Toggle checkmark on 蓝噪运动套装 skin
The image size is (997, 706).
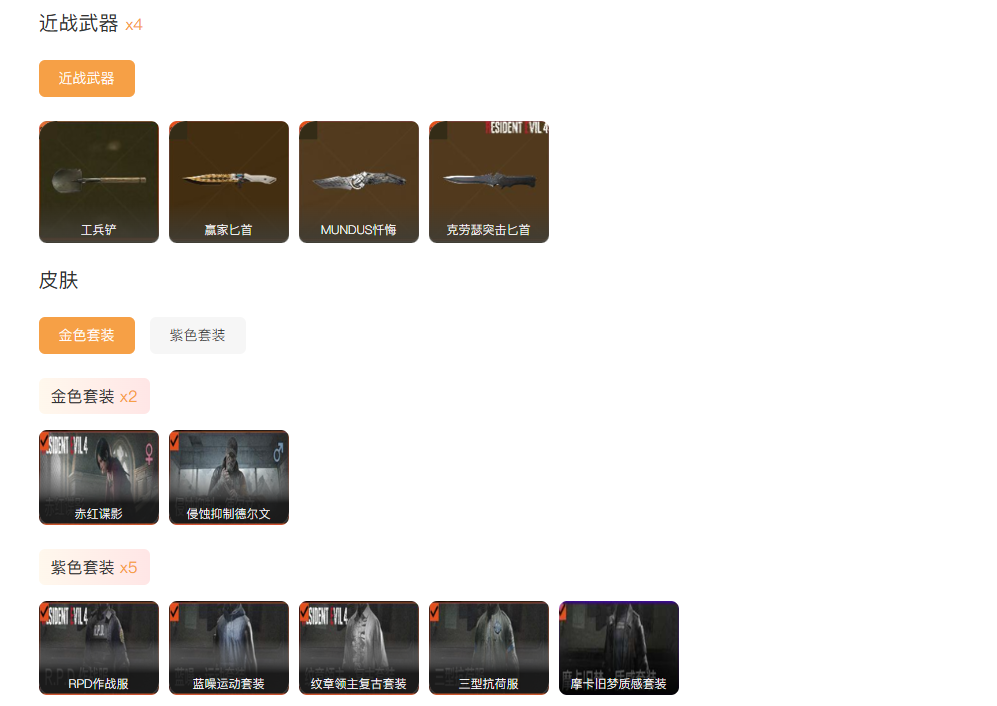pos(175,612)
